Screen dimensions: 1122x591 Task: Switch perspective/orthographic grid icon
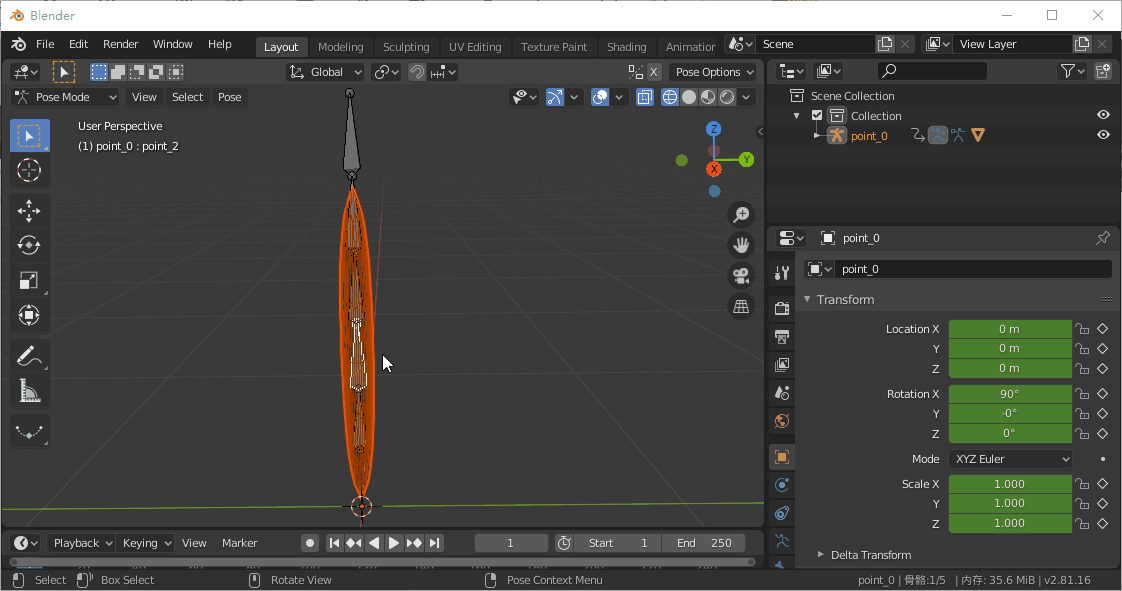(741, 307)
